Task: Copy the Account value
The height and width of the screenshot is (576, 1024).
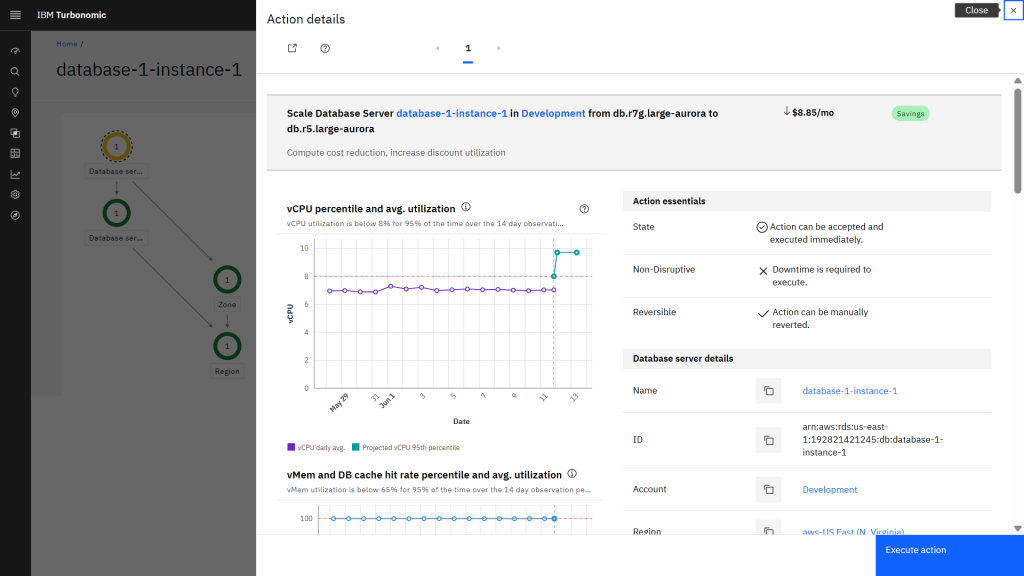Action: click(x=769, y=490)
